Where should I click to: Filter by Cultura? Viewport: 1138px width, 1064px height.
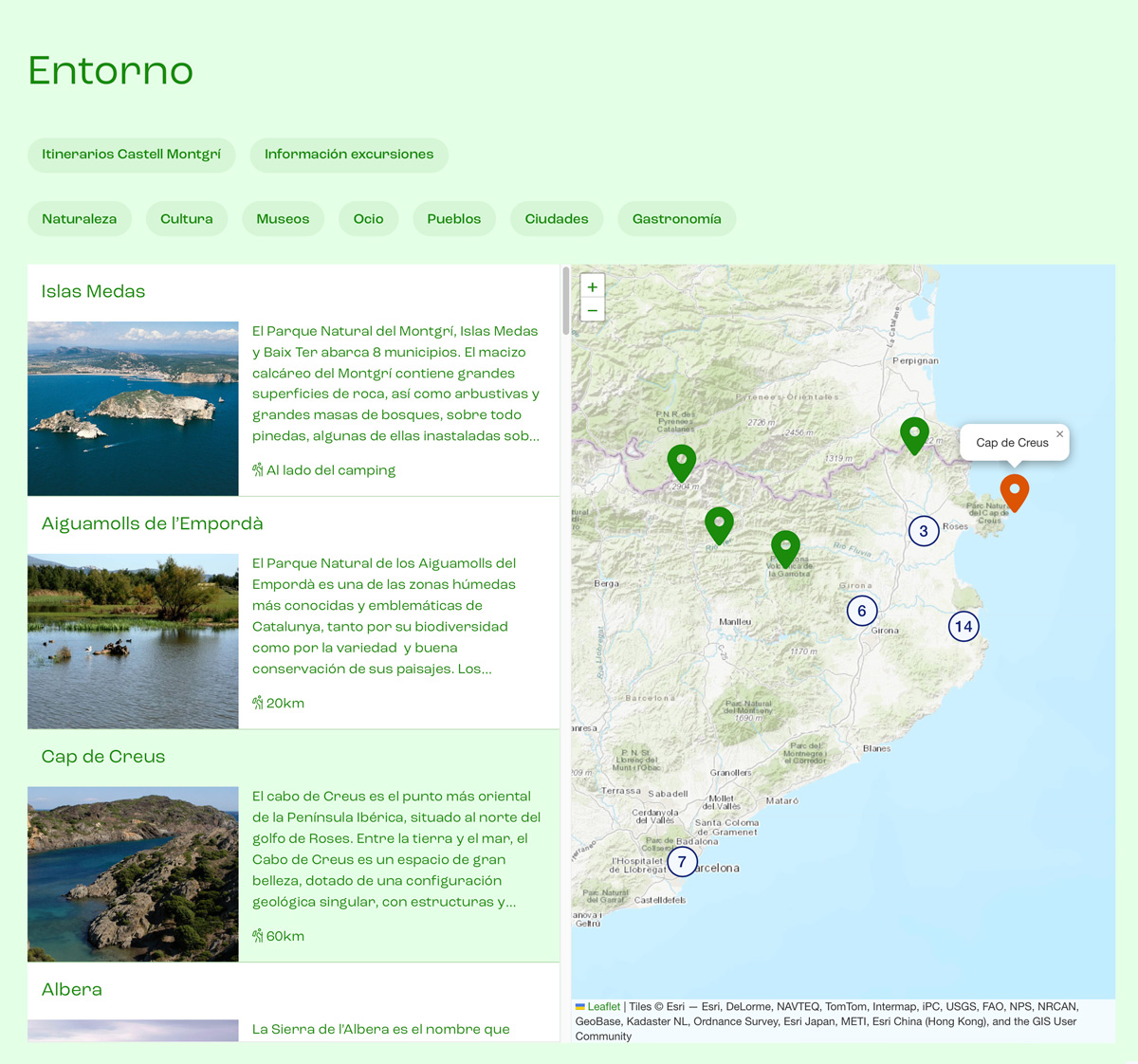(187, 219)
